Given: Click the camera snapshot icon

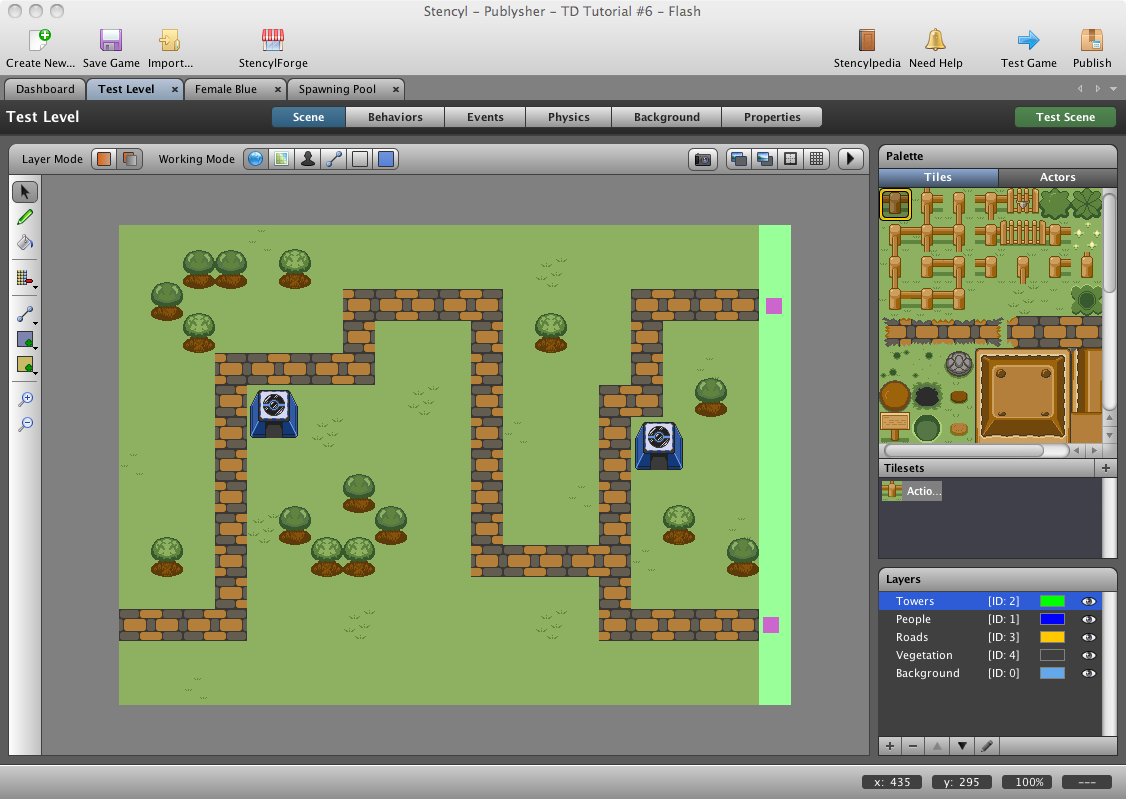Looking at the screenshot, I should pos(703,159).
